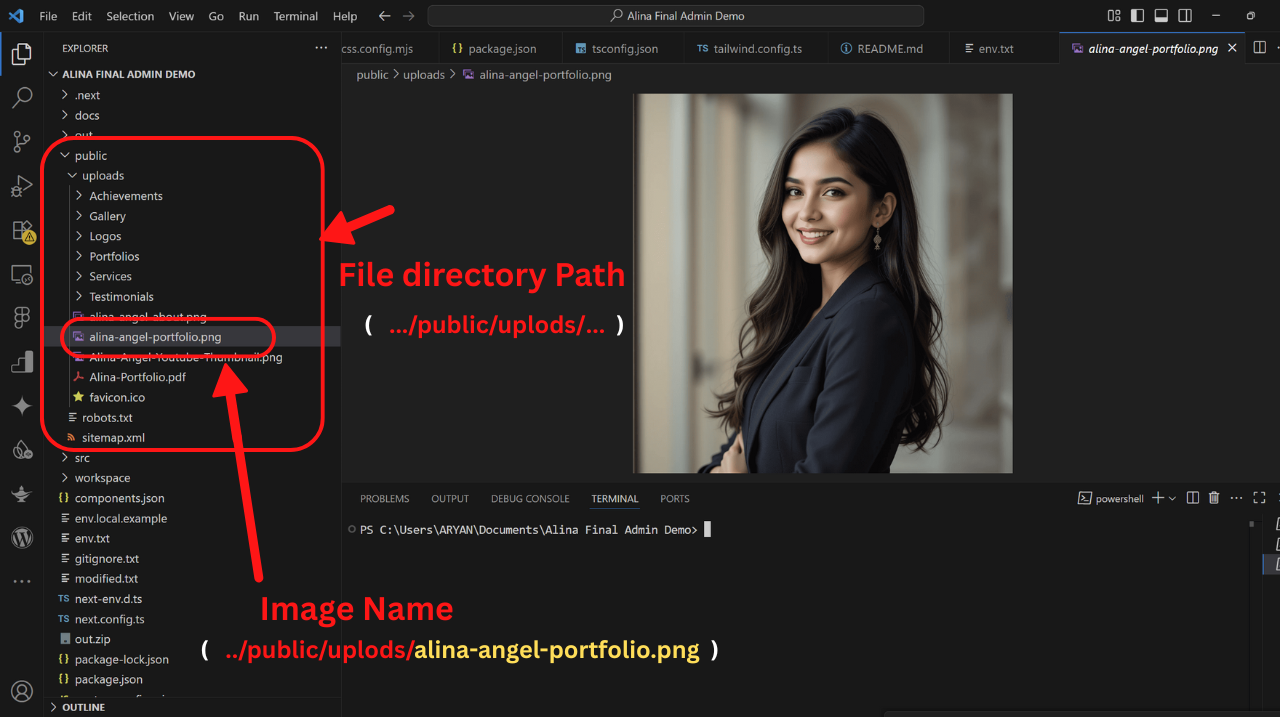Open the Source Control view
Screen dimensions: 1280x720
pos(22,142)
